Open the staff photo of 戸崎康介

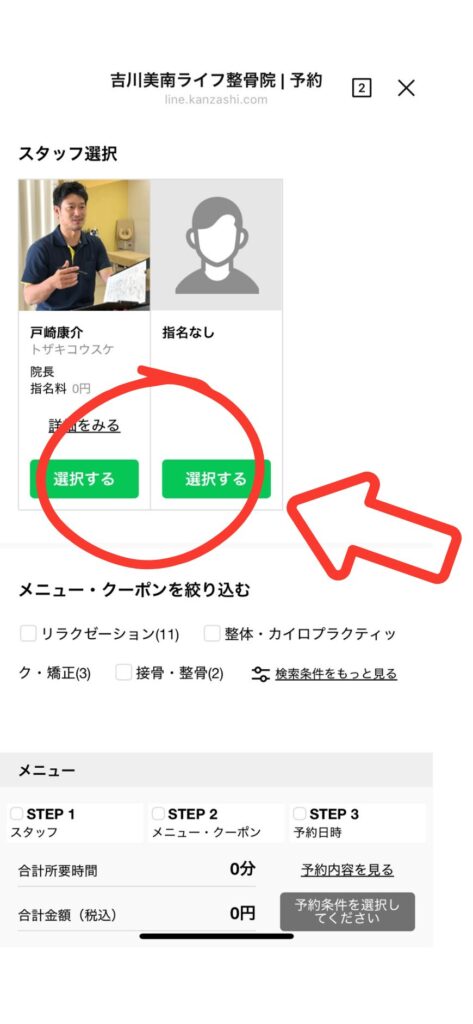84,245
